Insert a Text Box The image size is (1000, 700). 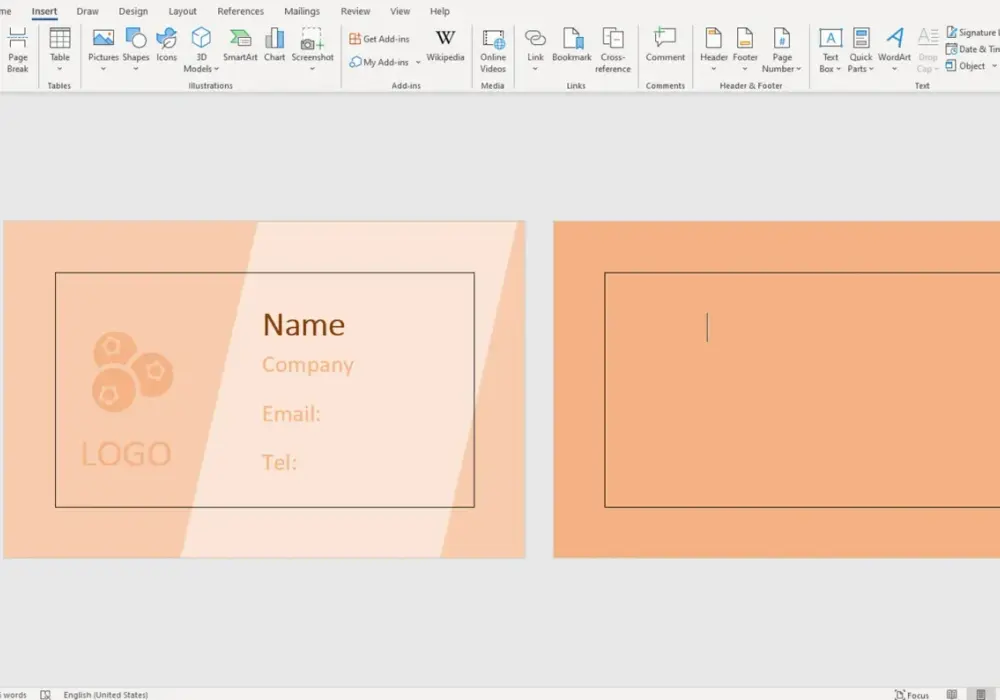tap(830, 50)
